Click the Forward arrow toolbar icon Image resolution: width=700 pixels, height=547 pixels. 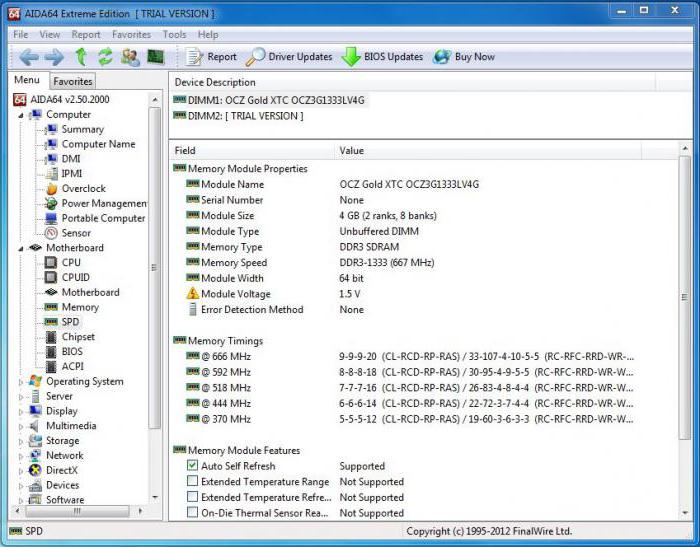coord(54,57)
